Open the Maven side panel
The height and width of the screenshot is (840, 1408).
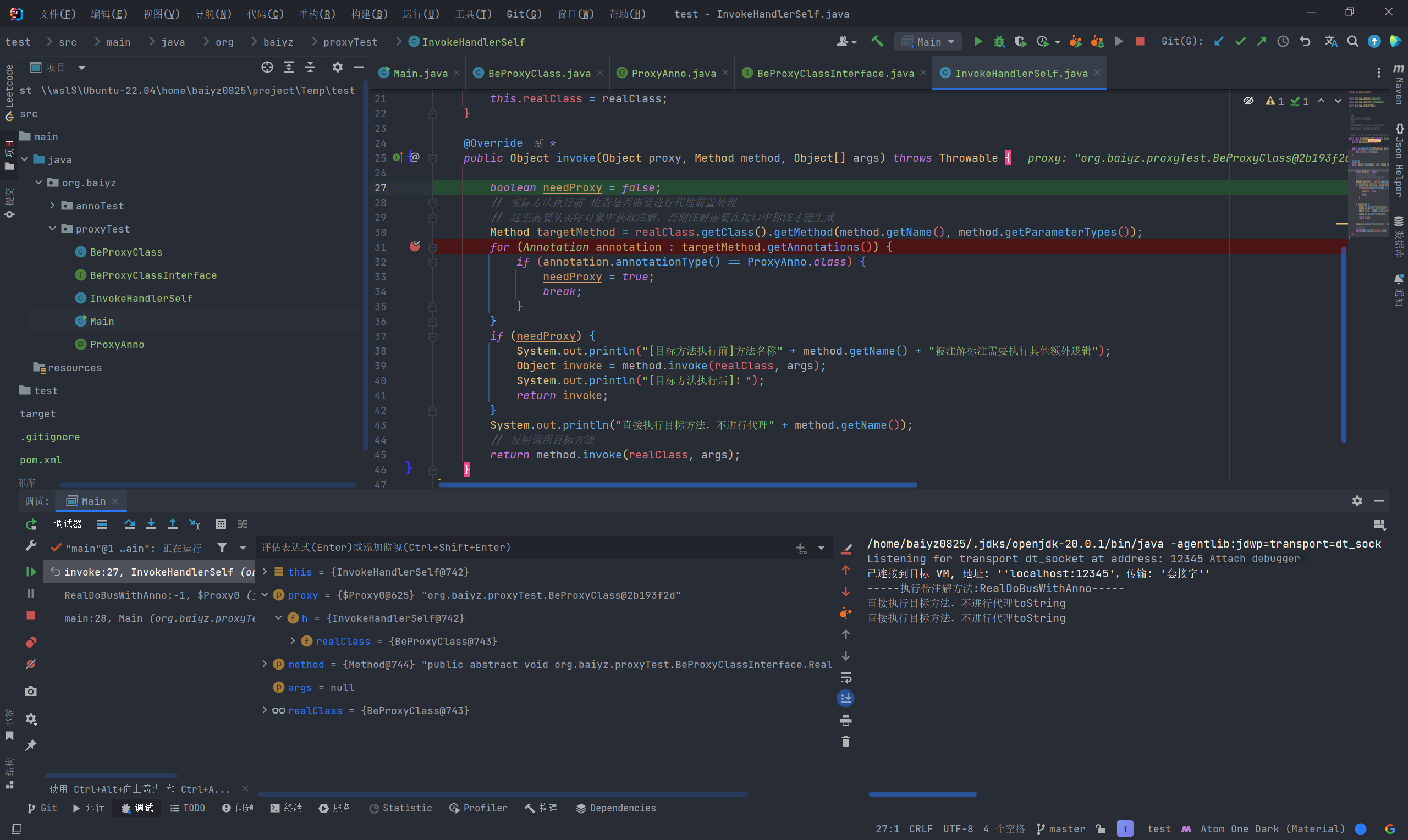(x=1399, y=85)
